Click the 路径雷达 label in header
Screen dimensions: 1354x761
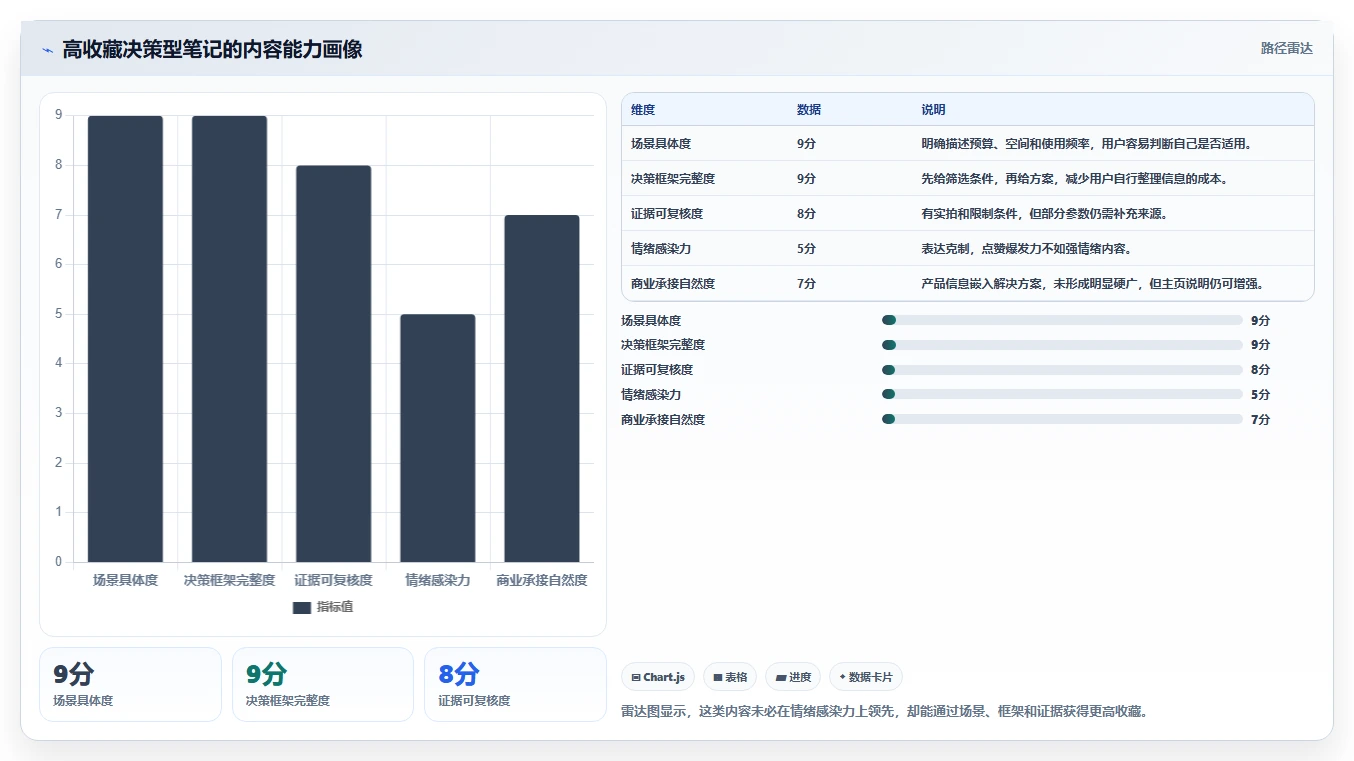click(x=1286, y=48)
